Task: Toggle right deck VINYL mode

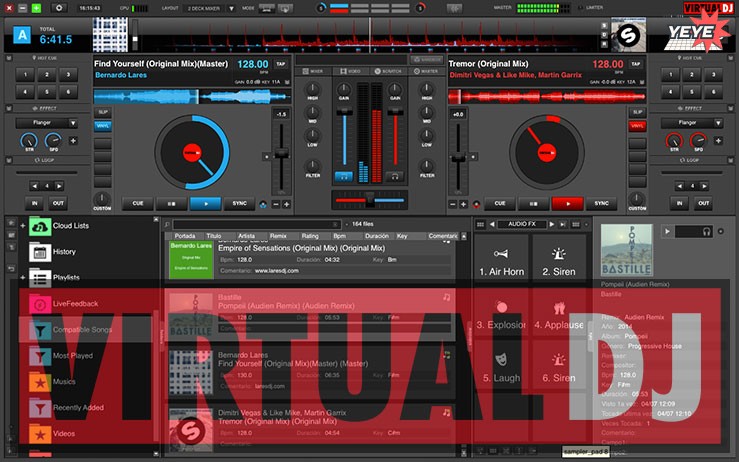Action: pos(637,126)
